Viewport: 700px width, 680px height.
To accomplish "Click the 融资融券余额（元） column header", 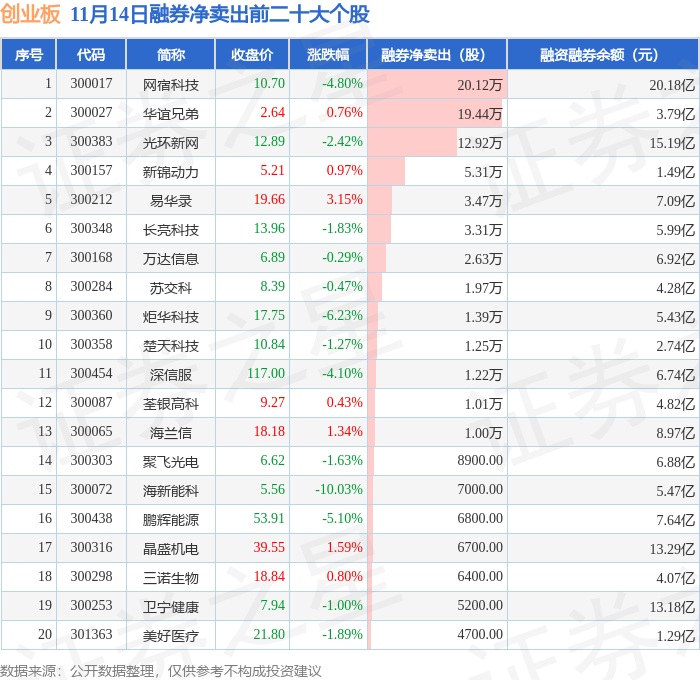I will pyautogui.click(x=603, y=54).
